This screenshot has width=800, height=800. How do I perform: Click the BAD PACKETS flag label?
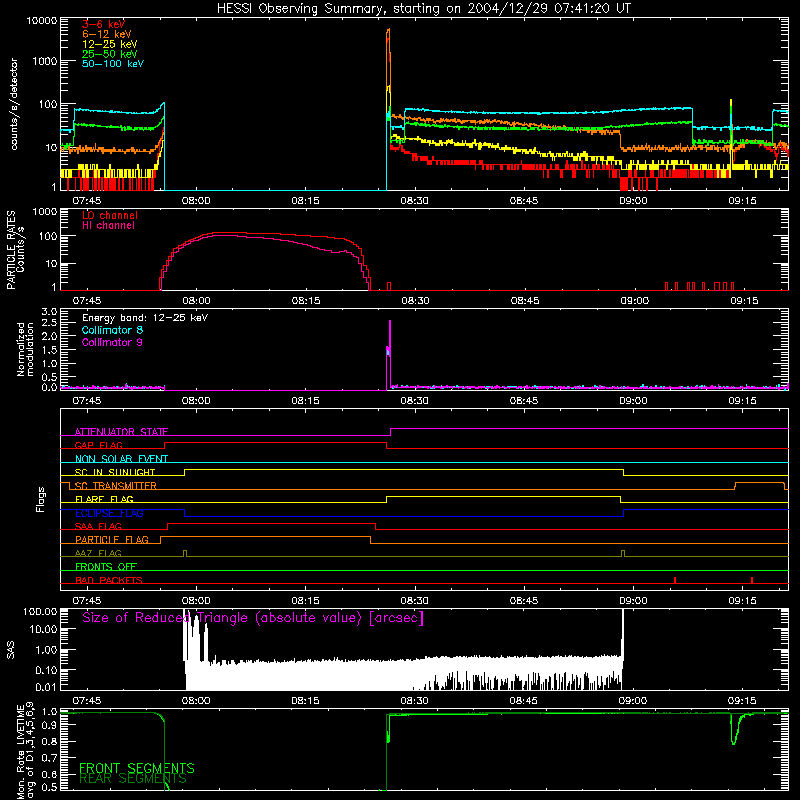pos(109,580)
